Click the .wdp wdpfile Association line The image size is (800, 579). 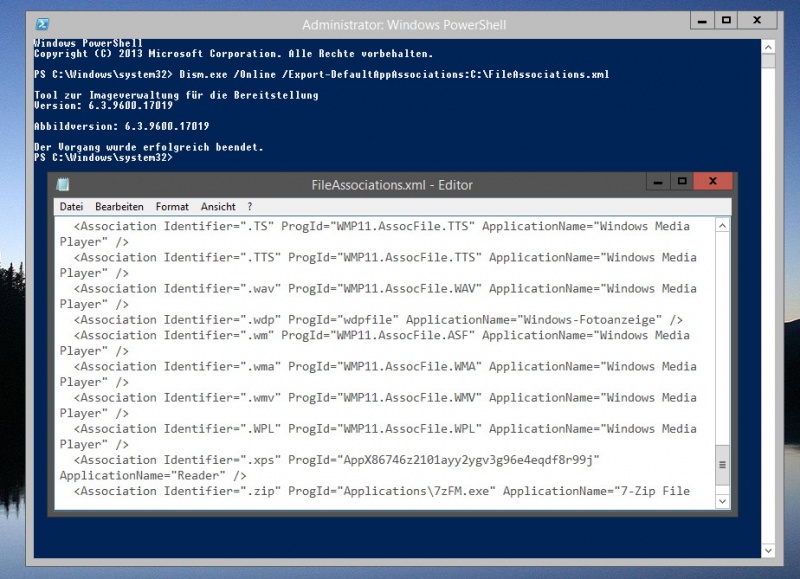click(378, 320)
